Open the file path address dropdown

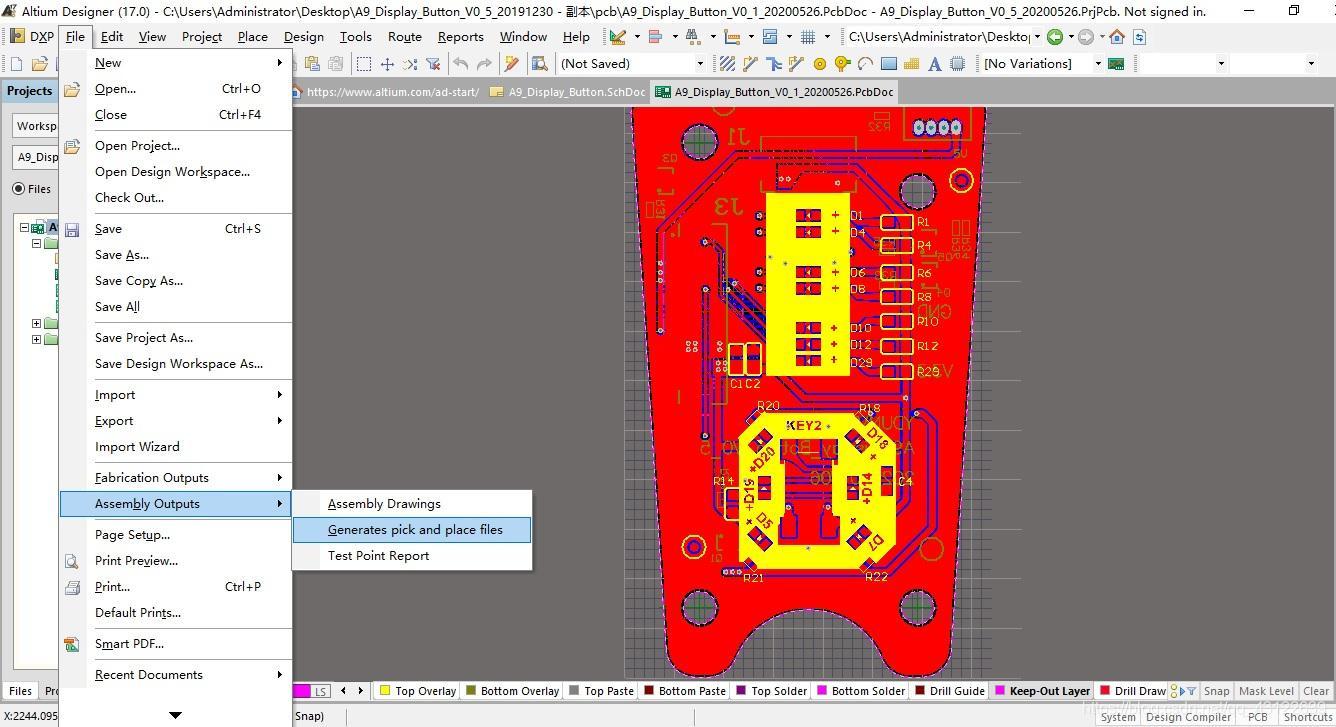(1037, 37)
